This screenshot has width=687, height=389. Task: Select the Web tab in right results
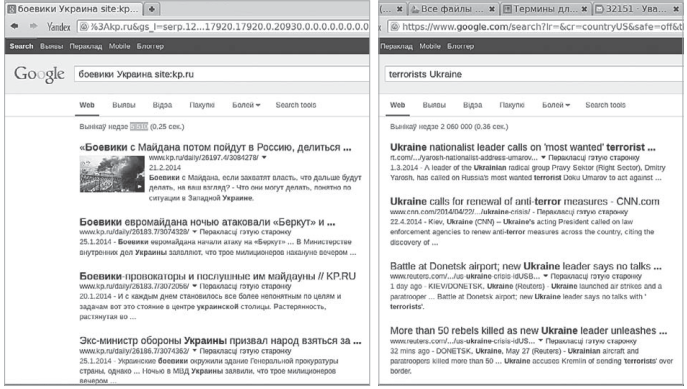[397, 105]
